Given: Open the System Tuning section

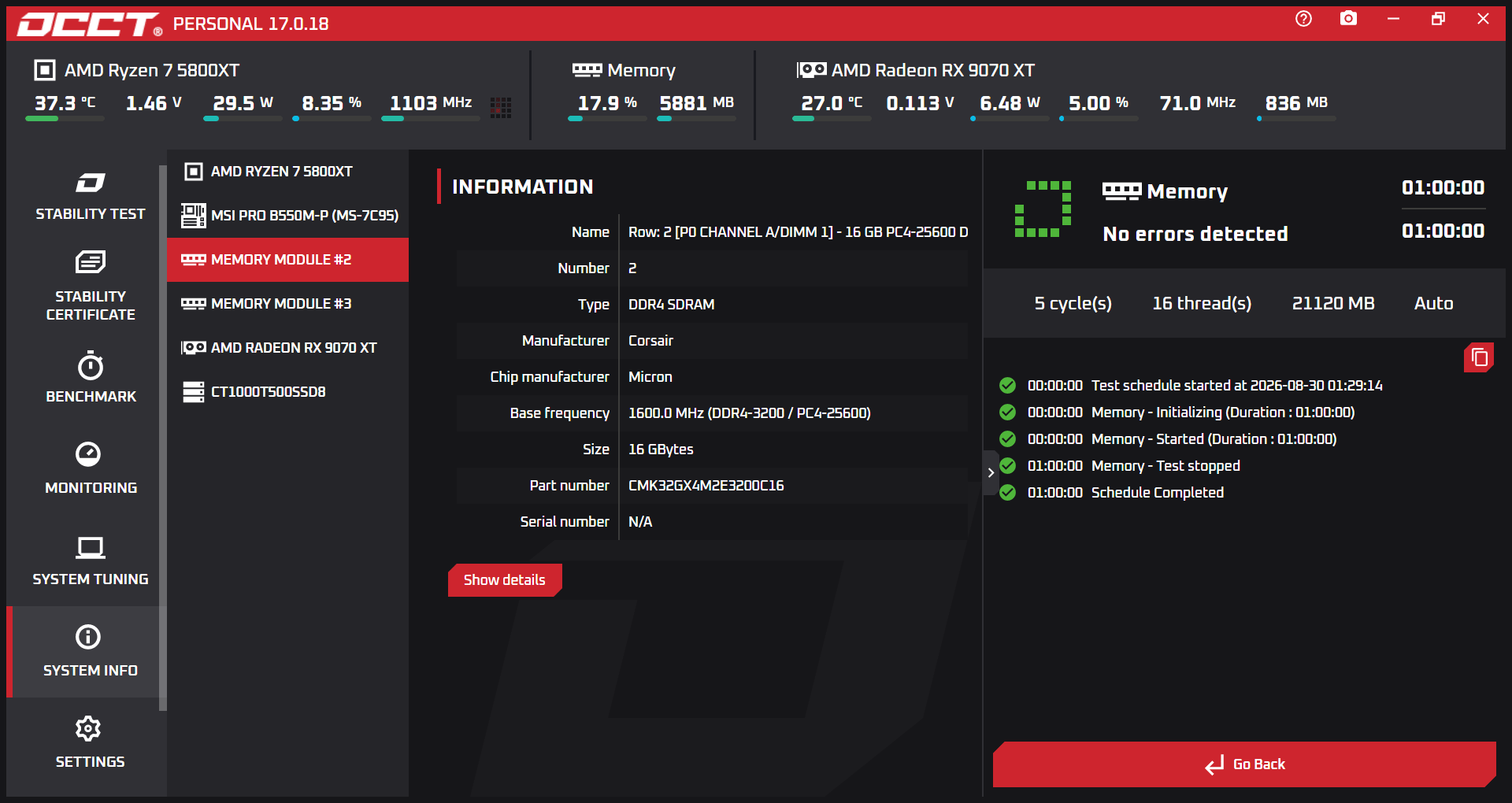Looking at the screenshot, I should click(x=90, y=561).
